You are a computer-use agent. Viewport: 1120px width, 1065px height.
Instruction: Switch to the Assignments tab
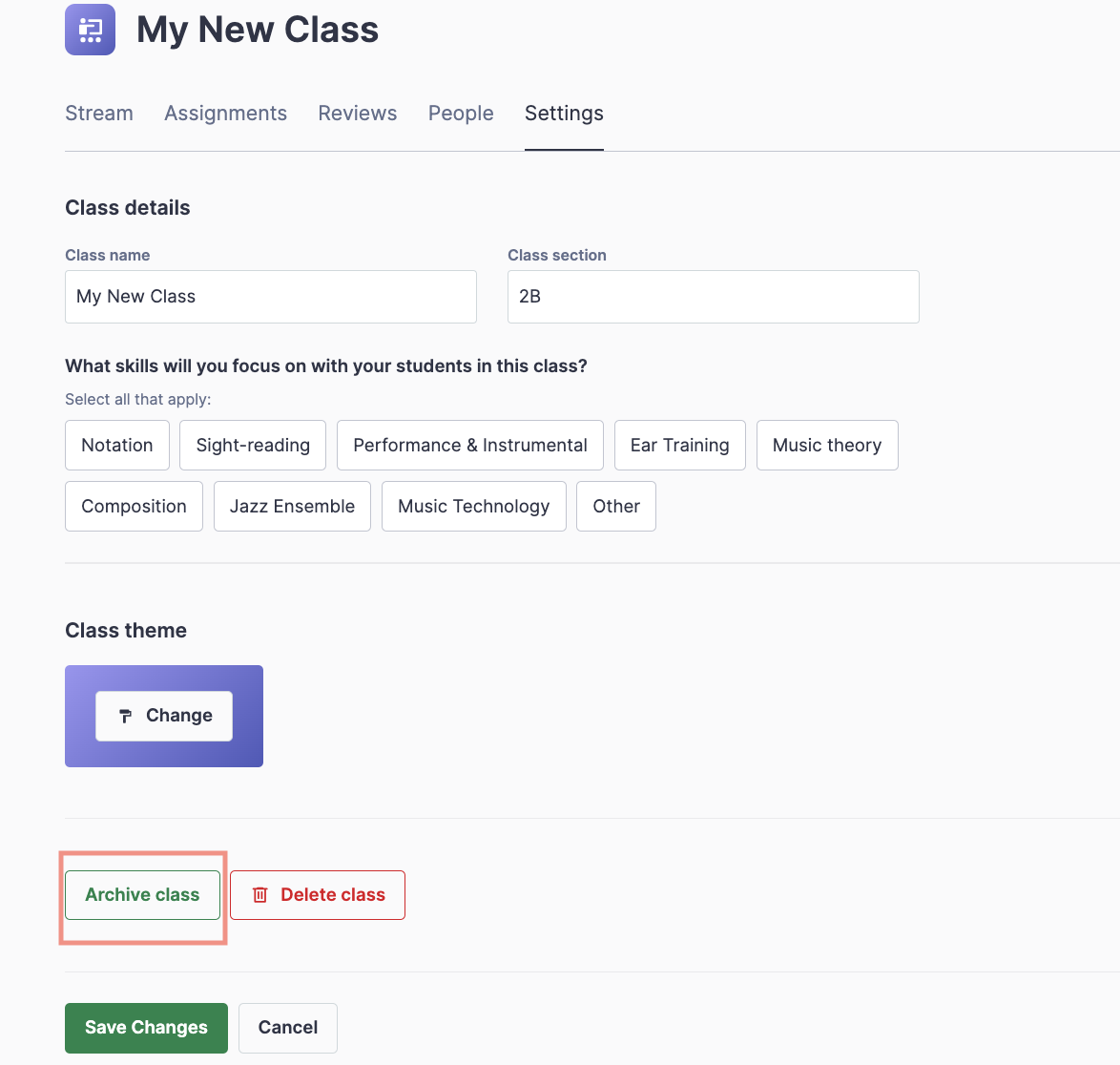tap(225, 114)
